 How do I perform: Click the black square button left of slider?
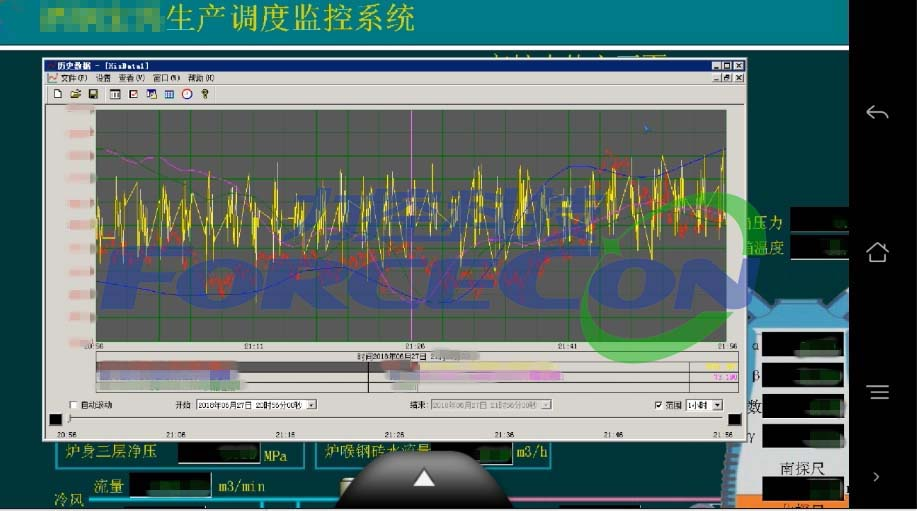pyautogui.click(x=55, y=420)
